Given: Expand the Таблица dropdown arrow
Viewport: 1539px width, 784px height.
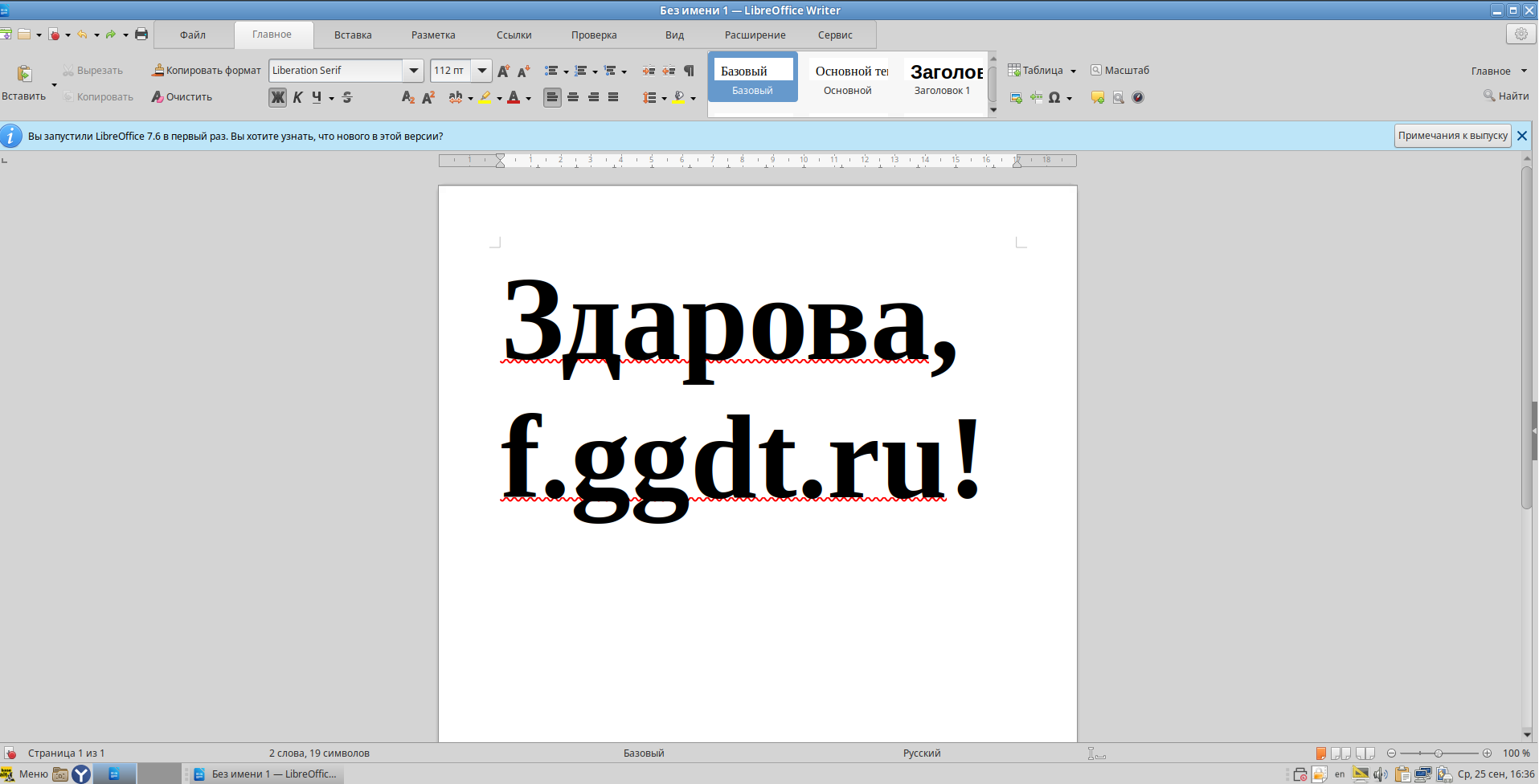Looking at the screenshot, I should 1073,71.
